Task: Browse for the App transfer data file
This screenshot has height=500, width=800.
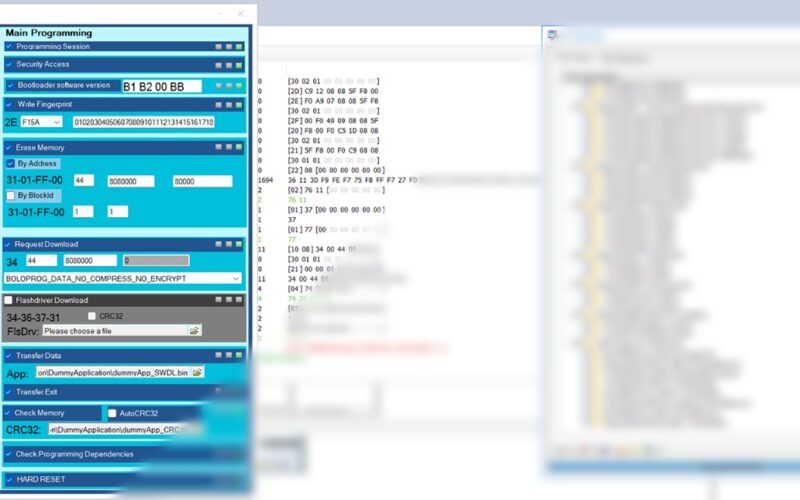Action: [x=197, y=372]
